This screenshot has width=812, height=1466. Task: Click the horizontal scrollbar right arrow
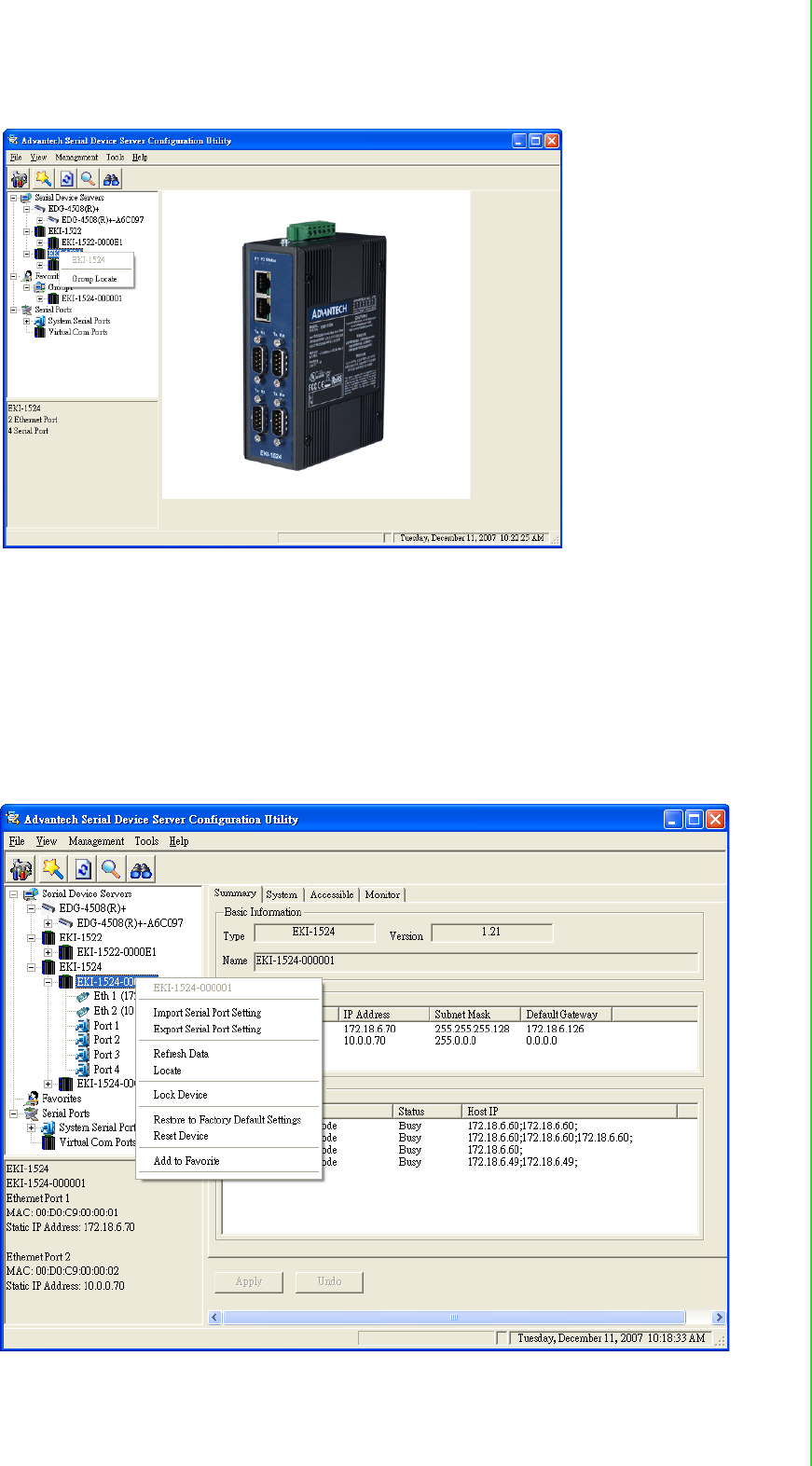click(x=718, y=1318)
